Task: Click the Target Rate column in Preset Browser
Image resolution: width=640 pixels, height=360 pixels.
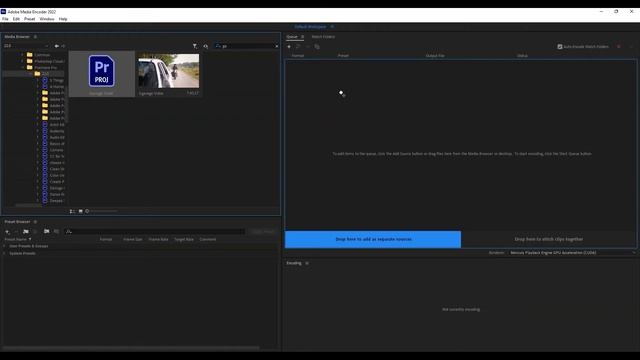Action: point(184,239)
